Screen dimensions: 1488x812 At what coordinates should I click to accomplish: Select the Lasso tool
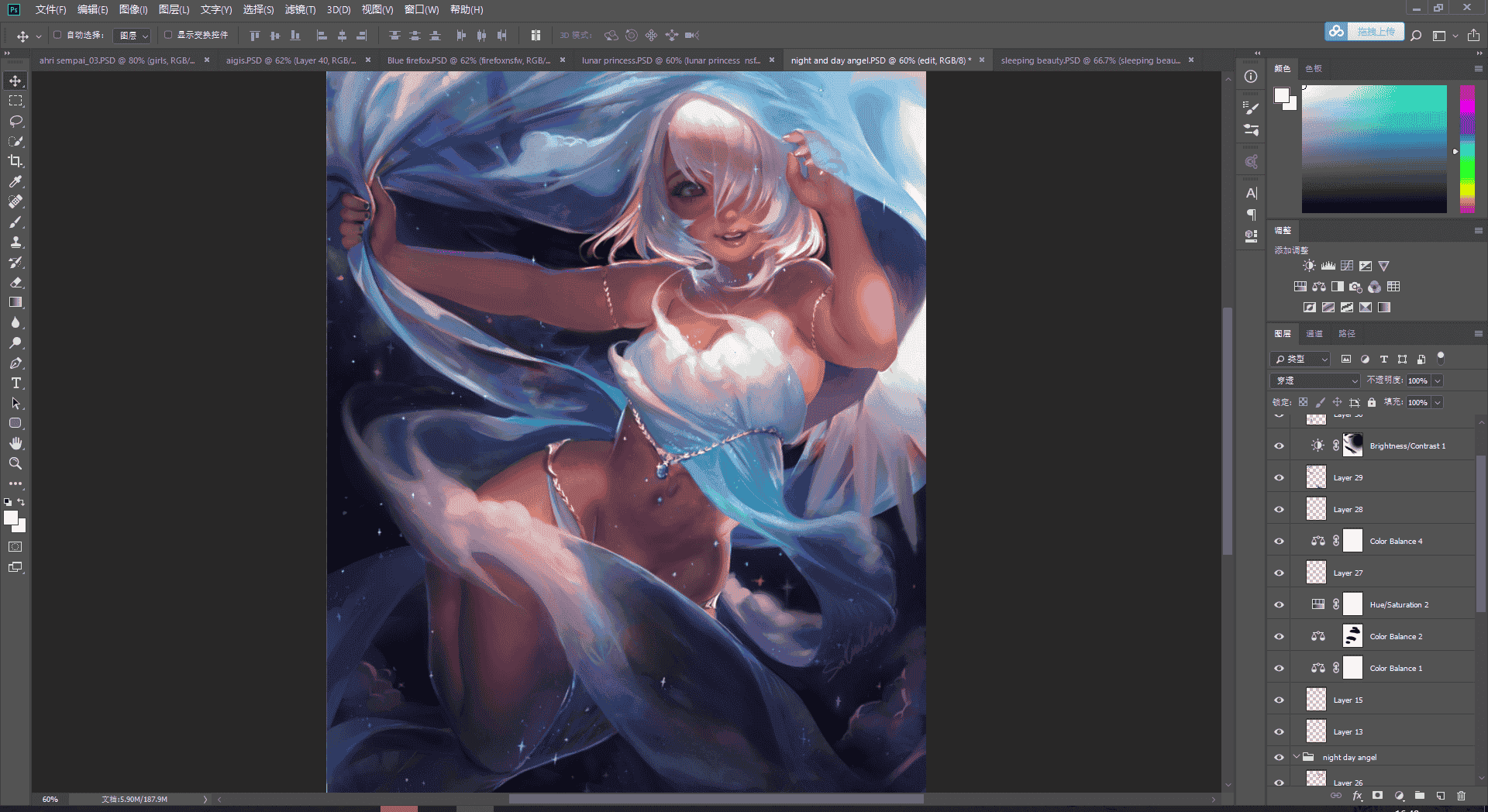[15, 121]
